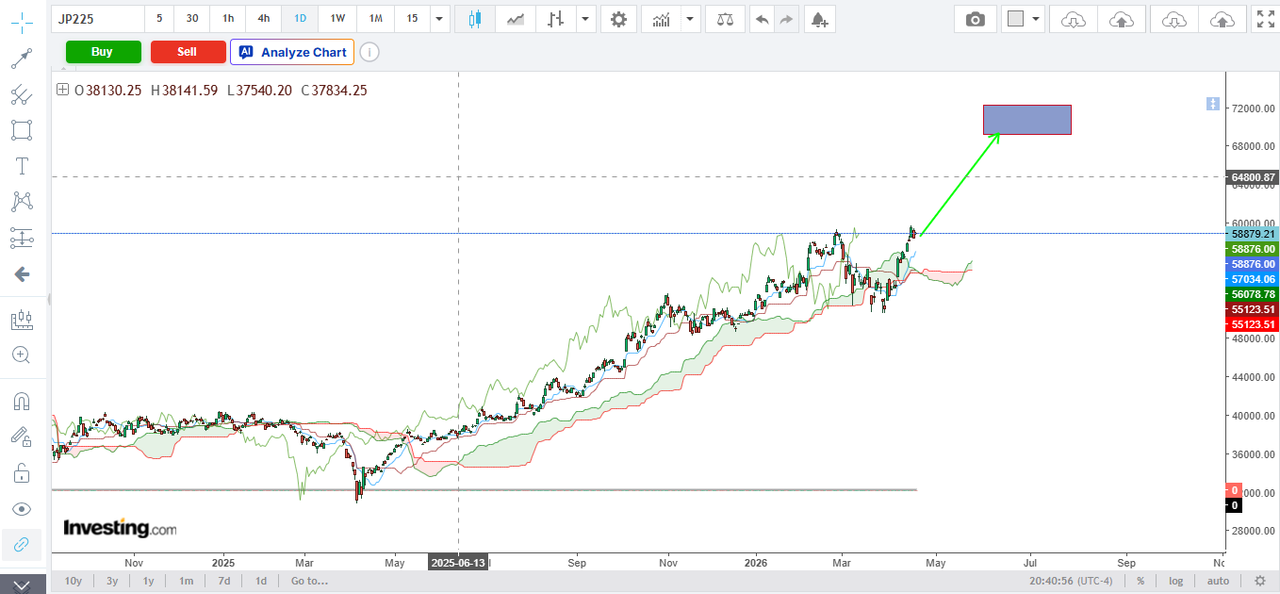The width and height of the screenshot is (1280, 594).
Task: Activate the text annotation tool
Action: tap(21, 166)
